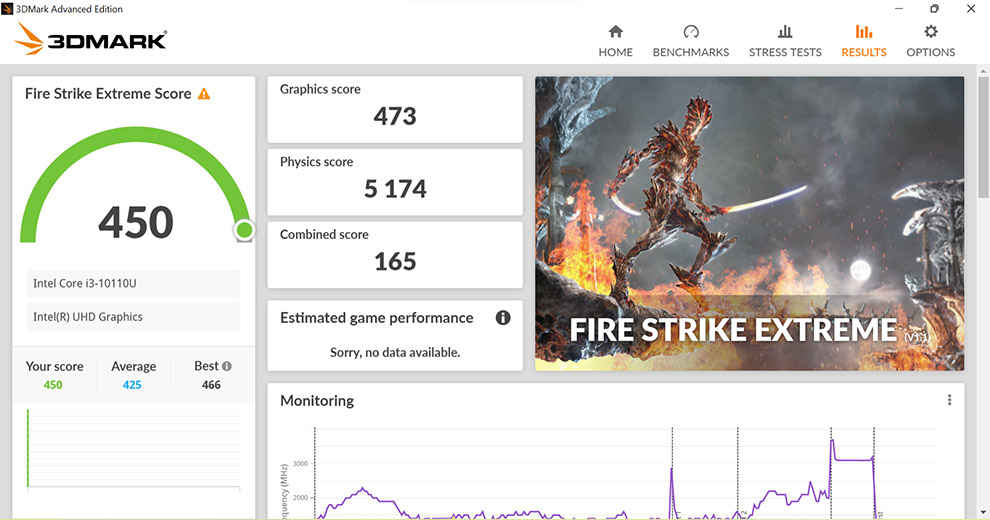This screenshot has height=520, width=990.
Task: Click the Intel(R) UHD Graphics entry
Action: (x=133, y=317)
